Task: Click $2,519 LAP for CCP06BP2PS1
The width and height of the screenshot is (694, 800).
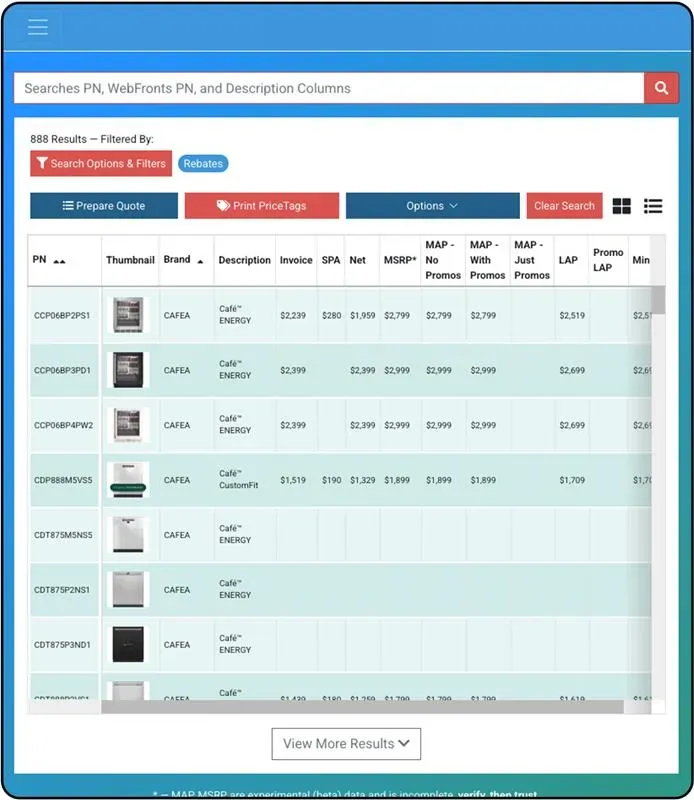Action: click(x=572, y=315)
